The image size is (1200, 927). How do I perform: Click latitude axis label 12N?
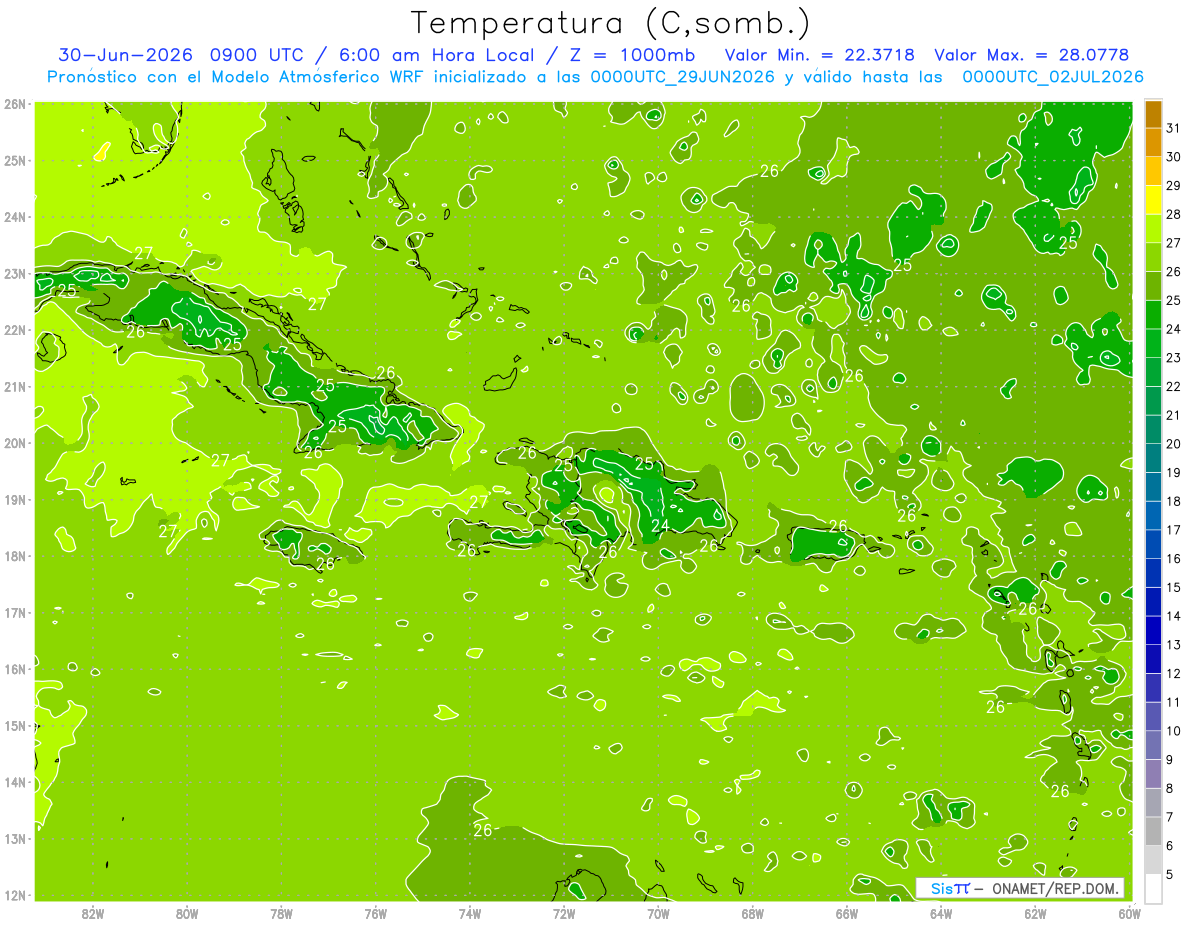[x=15, y=895]
